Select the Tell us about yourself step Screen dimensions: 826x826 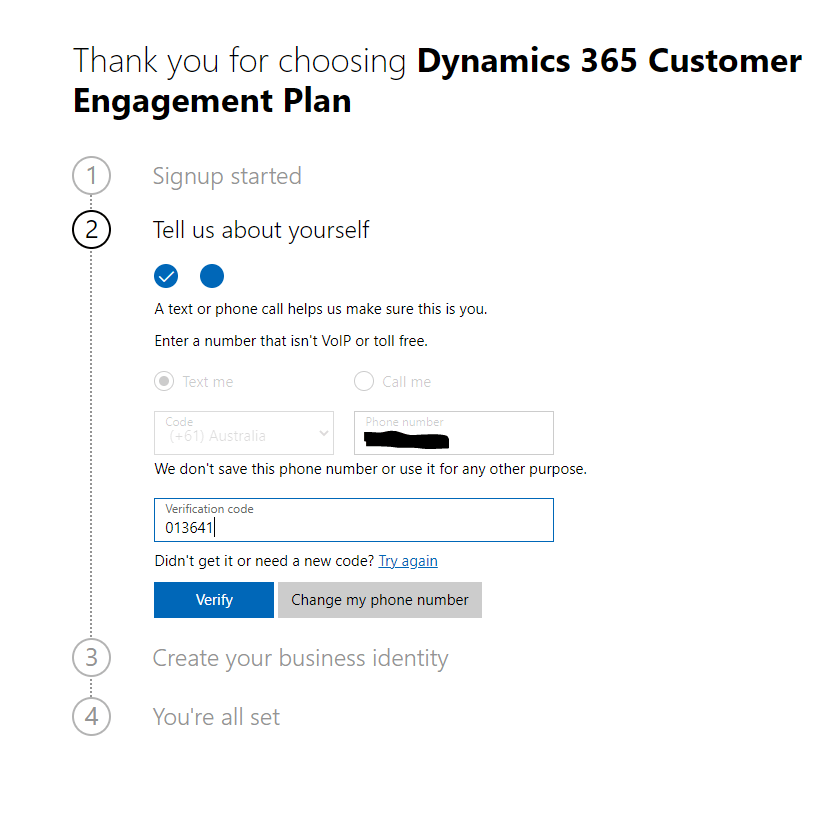(x=261, y=230)
